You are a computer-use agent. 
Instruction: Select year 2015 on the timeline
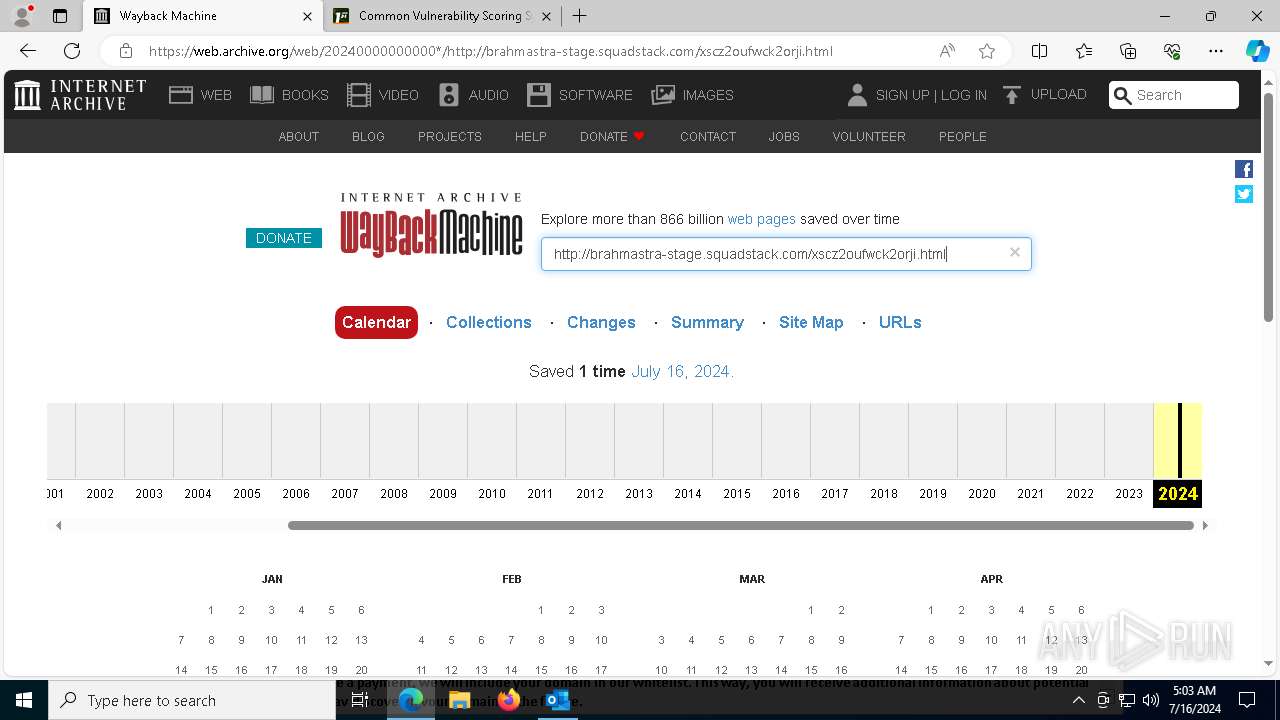pyautogui.click(x=737, y=493)
